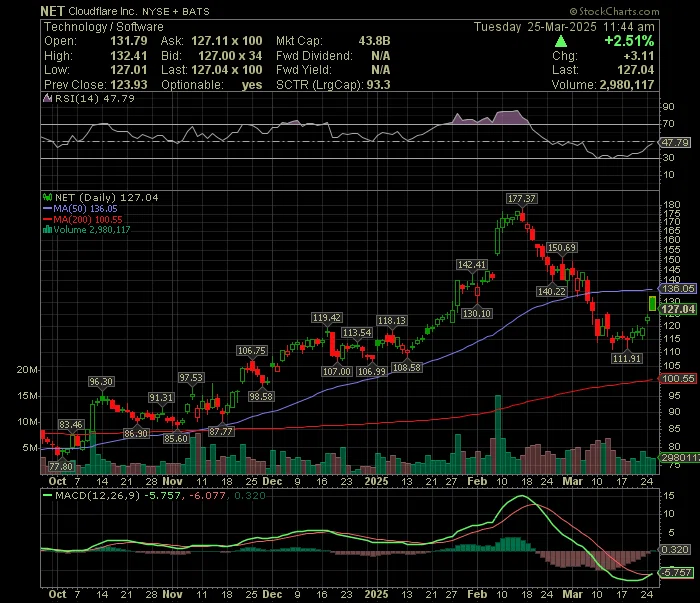Click the price label 150.69
The height and width of the screenshot is (603, 700).
pos(562,247)
